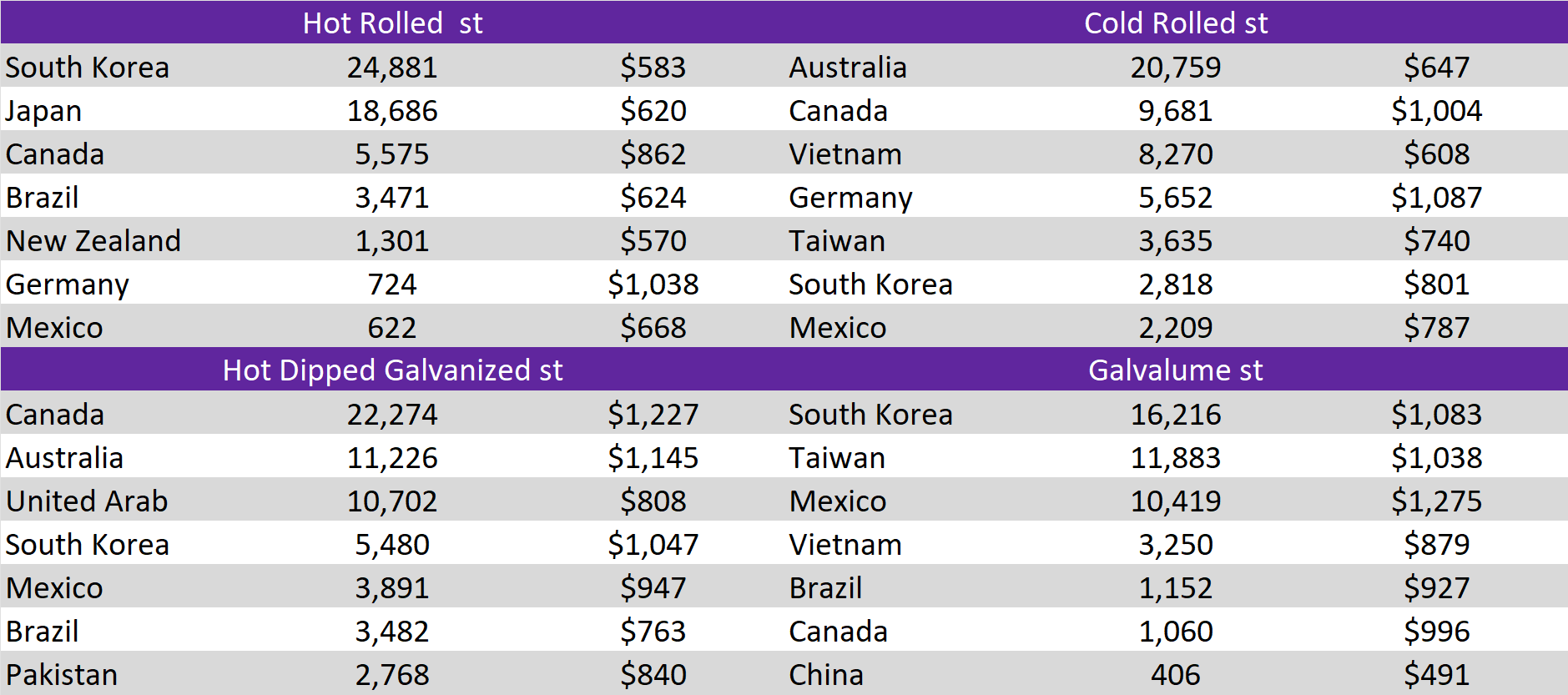Click the Japan country cell

coord(43,111)
